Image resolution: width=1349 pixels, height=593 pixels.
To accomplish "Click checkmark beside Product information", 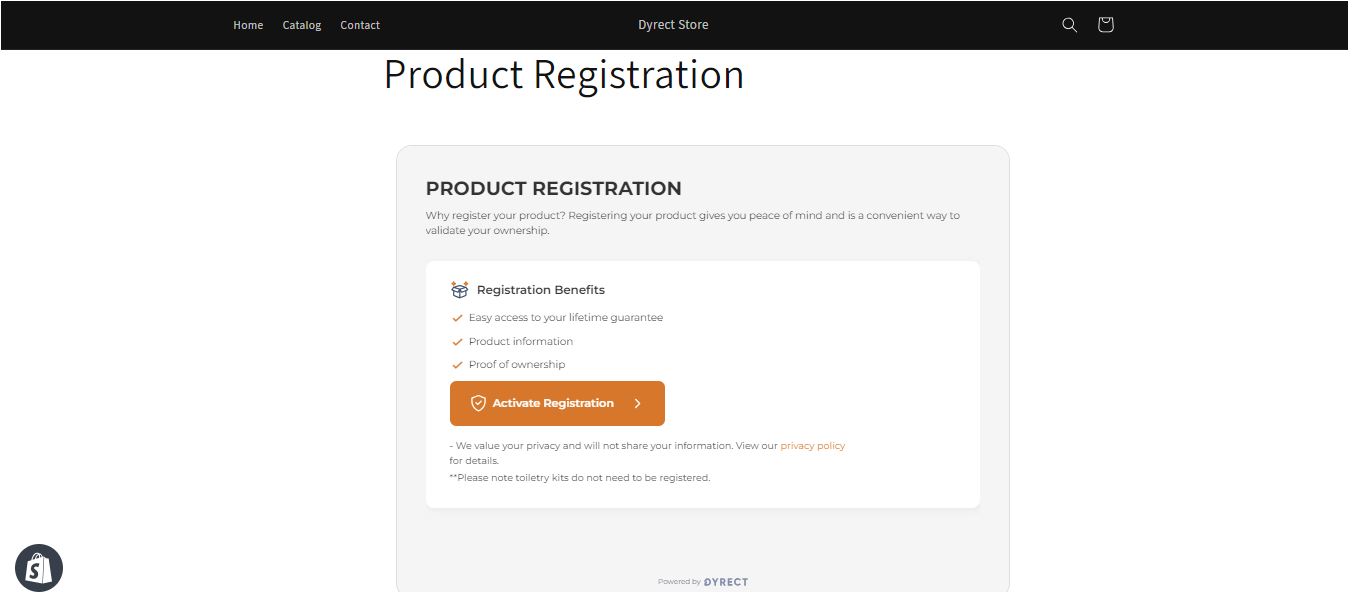I will pyautogui.click(x=457, y=342).
